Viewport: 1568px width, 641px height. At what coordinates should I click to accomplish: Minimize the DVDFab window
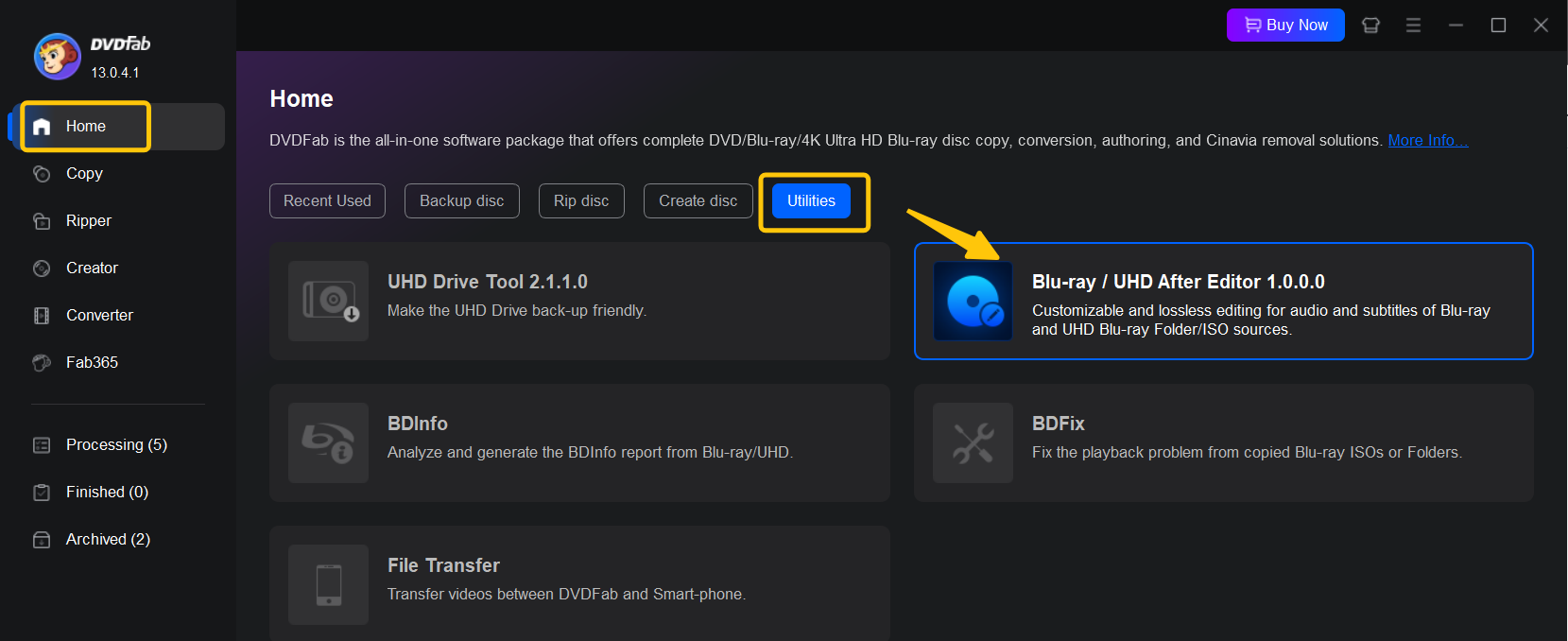point(1456,26)
